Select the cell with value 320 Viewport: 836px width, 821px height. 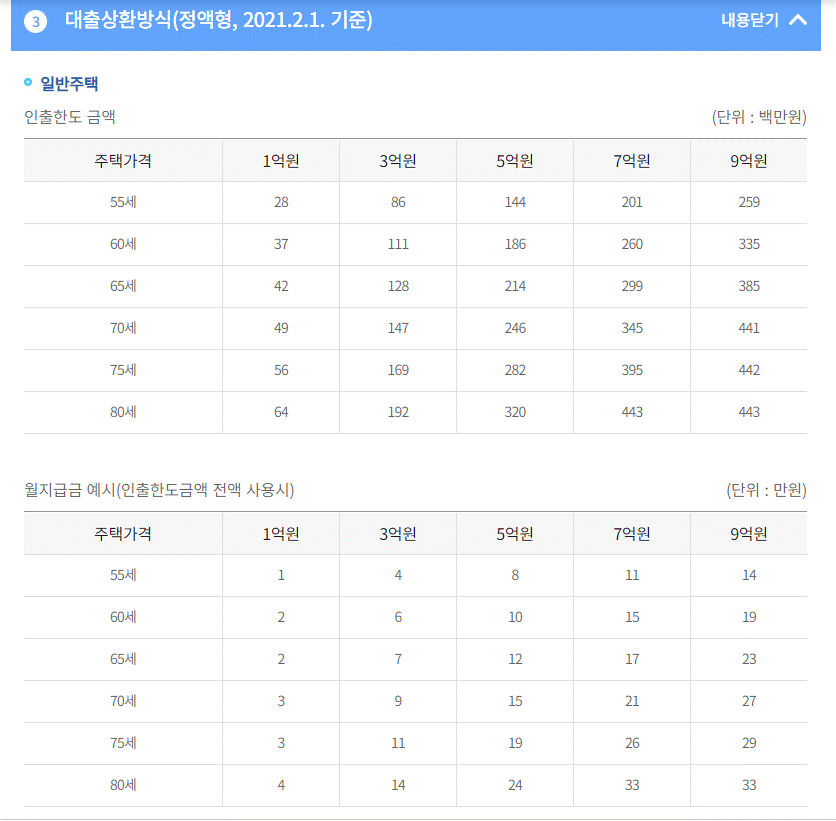515,412
